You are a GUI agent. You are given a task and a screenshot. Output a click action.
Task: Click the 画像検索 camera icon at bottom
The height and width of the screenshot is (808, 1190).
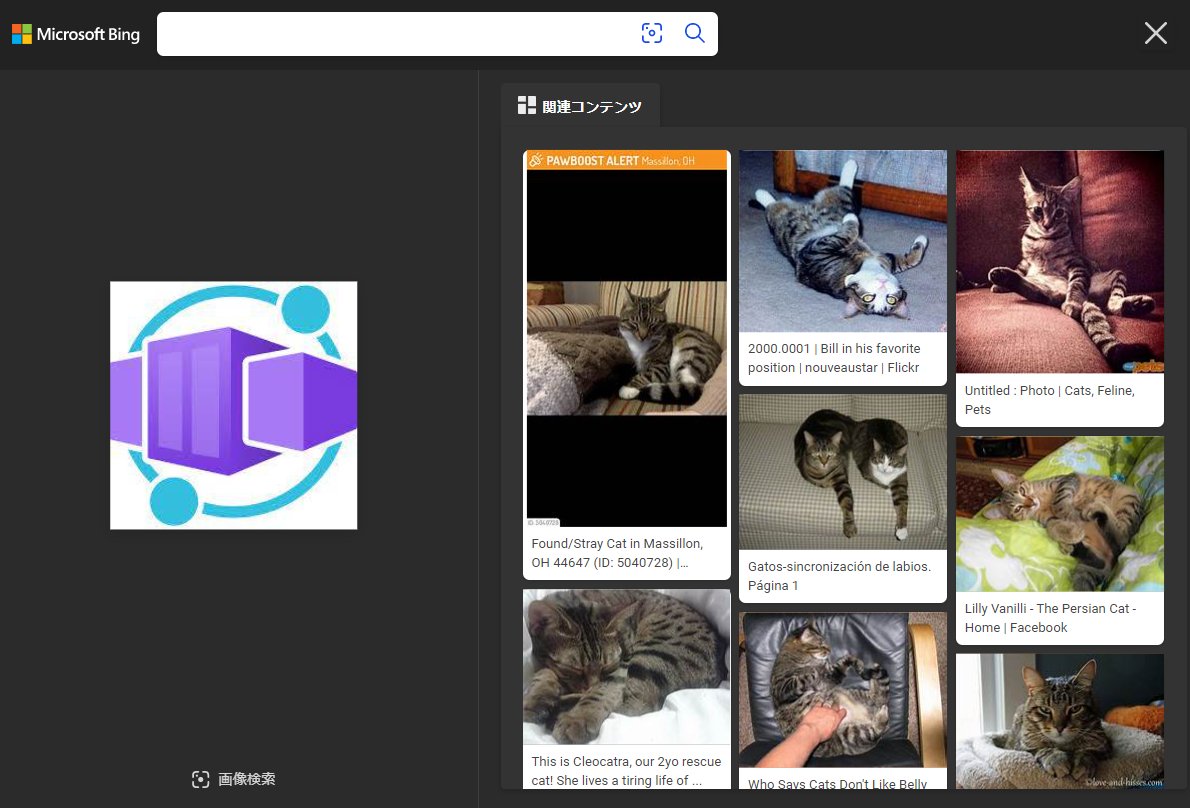coord(201,779)
